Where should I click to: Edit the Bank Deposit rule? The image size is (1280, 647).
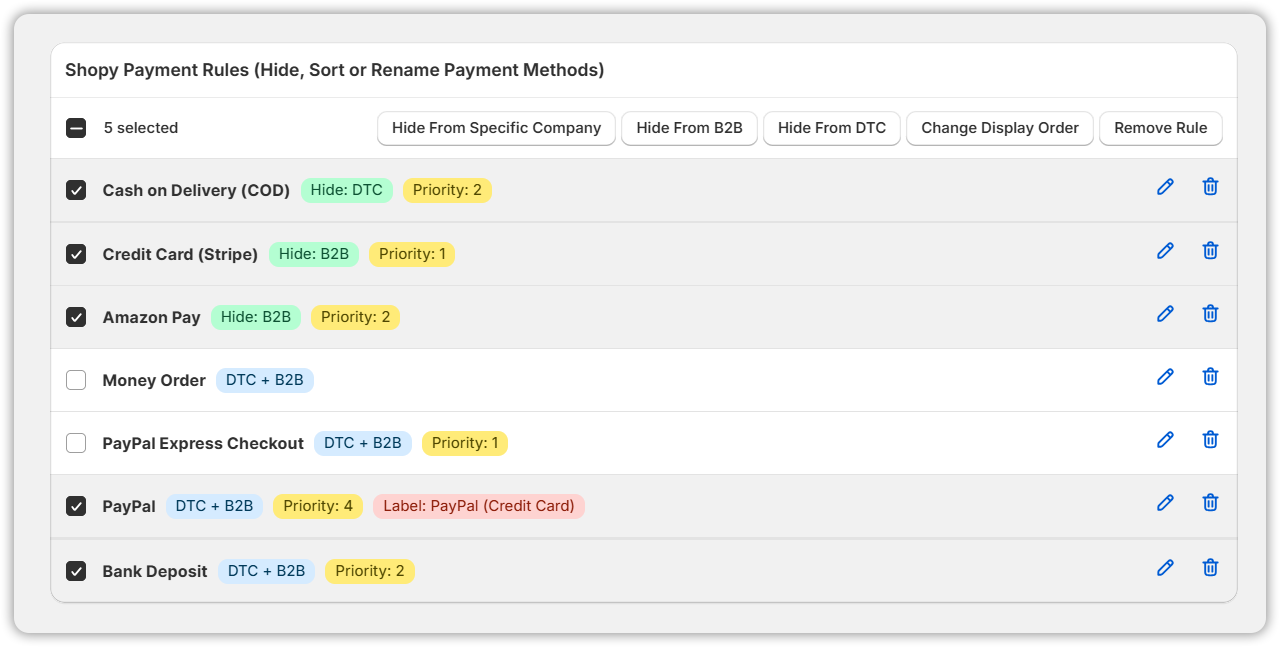[1165, 567]
